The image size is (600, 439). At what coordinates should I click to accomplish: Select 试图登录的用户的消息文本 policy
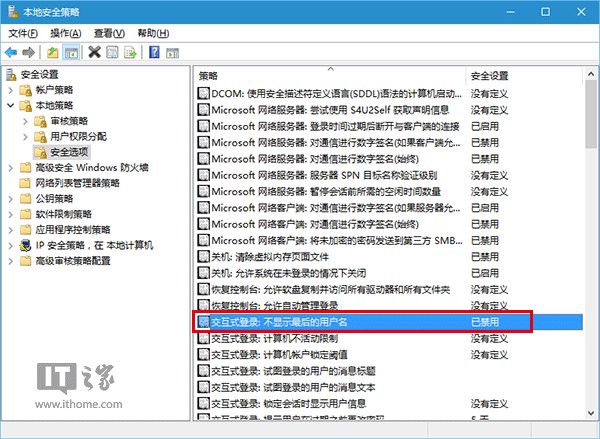click(x=390, y=387)
